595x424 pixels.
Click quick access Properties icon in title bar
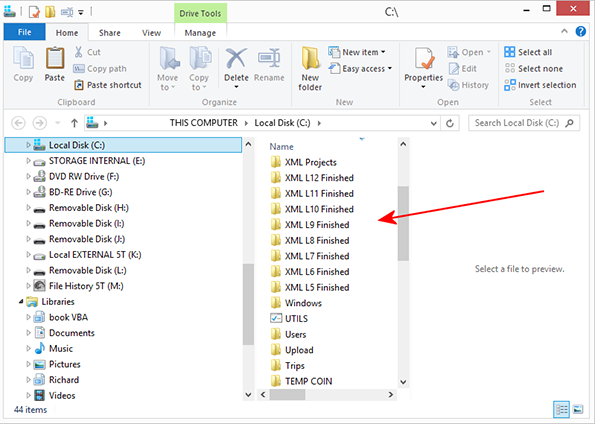pos(35,12)
